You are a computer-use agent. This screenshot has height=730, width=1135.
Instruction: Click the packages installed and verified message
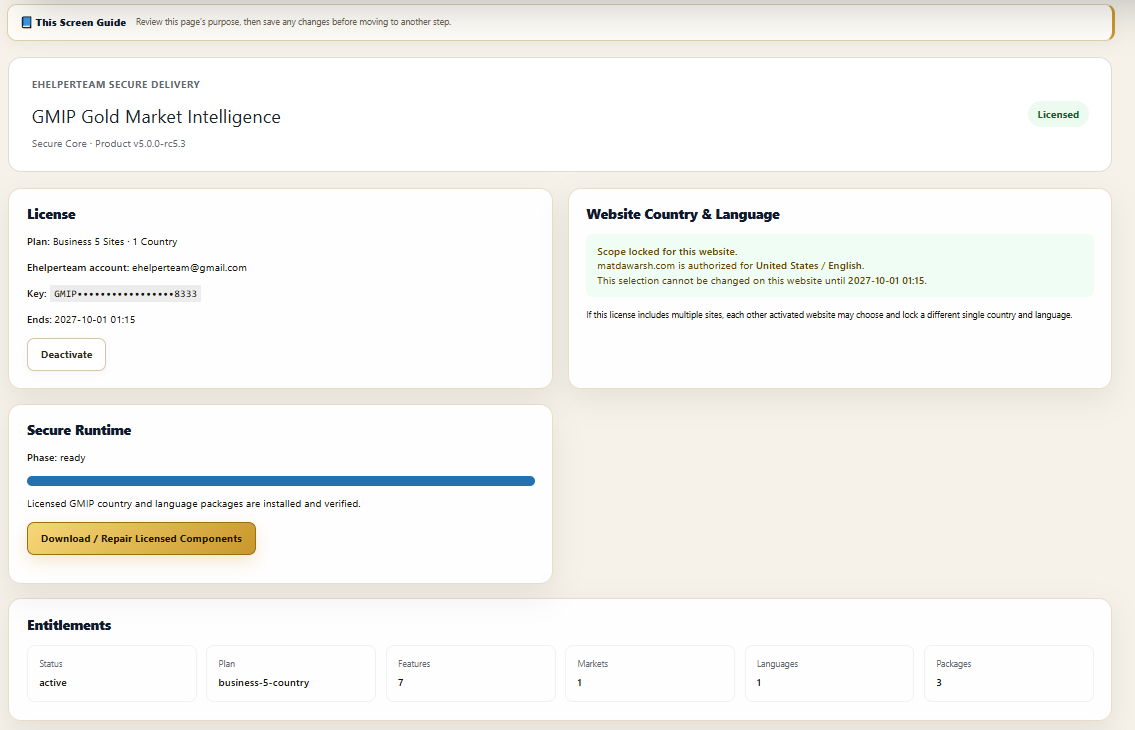point(194,503)
